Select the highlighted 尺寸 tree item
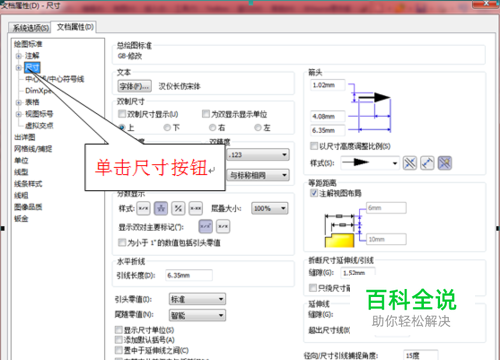This screenshot has width=500, height=360. (32, 68)
